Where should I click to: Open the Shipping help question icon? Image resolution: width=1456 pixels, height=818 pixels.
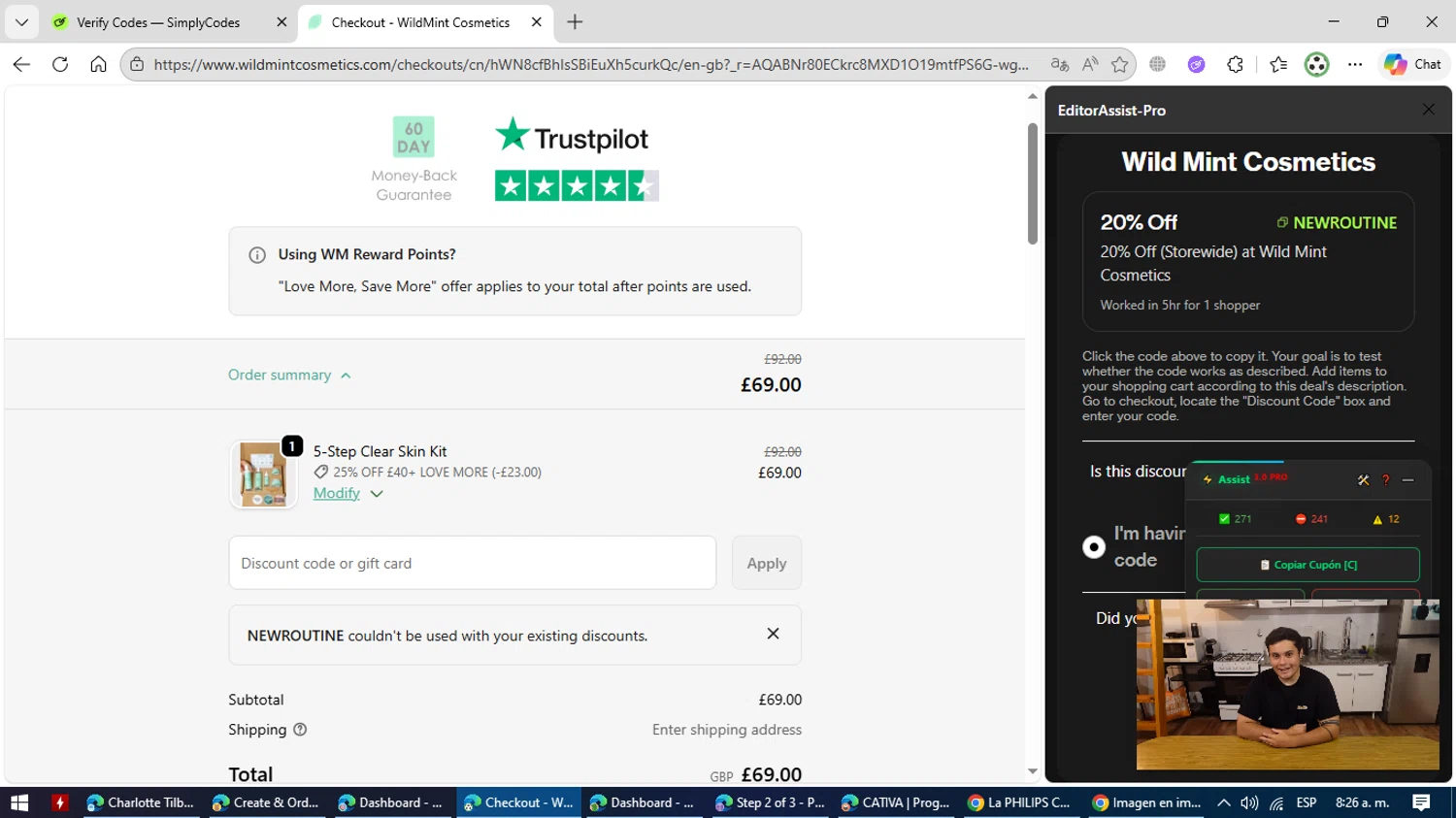(x=300, y=730)
